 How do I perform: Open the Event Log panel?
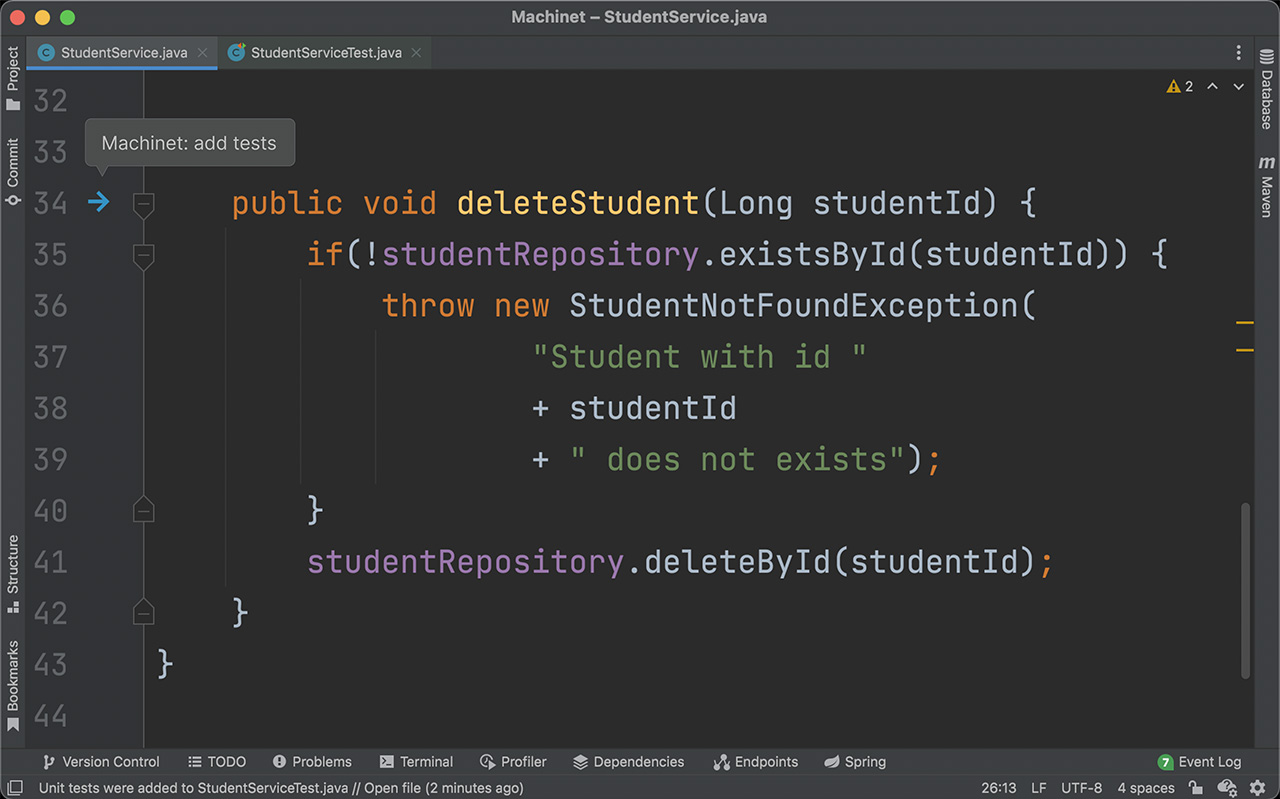(x=1199, y=762)
